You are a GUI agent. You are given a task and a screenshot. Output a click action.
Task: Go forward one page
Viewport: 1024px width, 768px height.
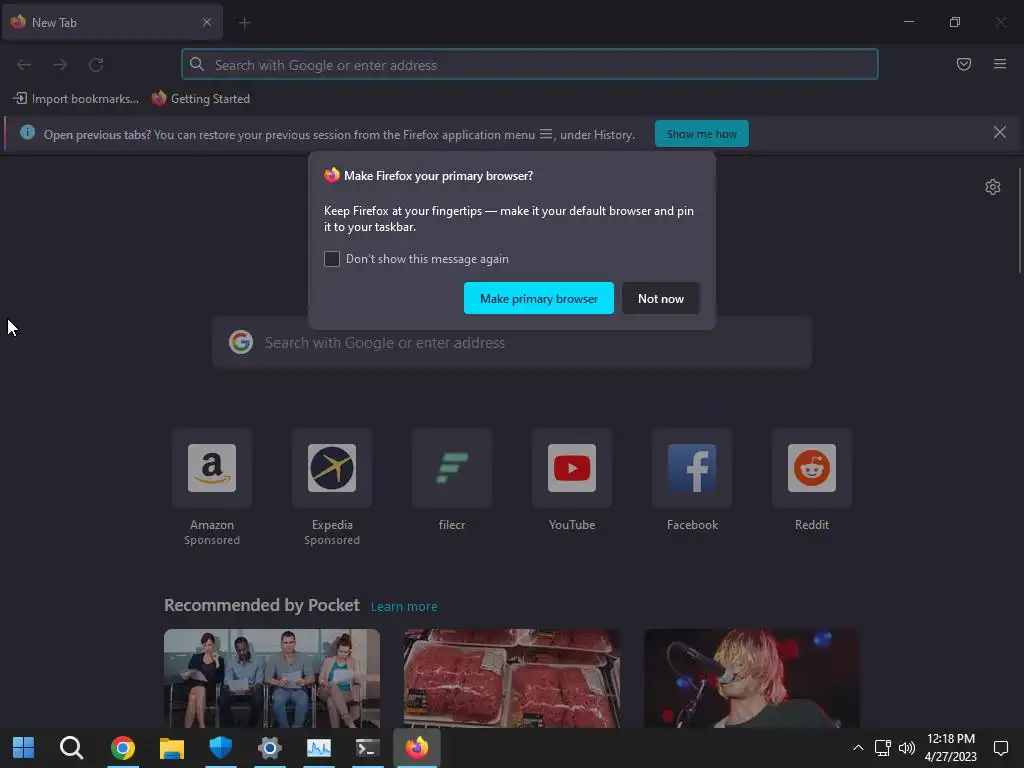coord(60,65)
